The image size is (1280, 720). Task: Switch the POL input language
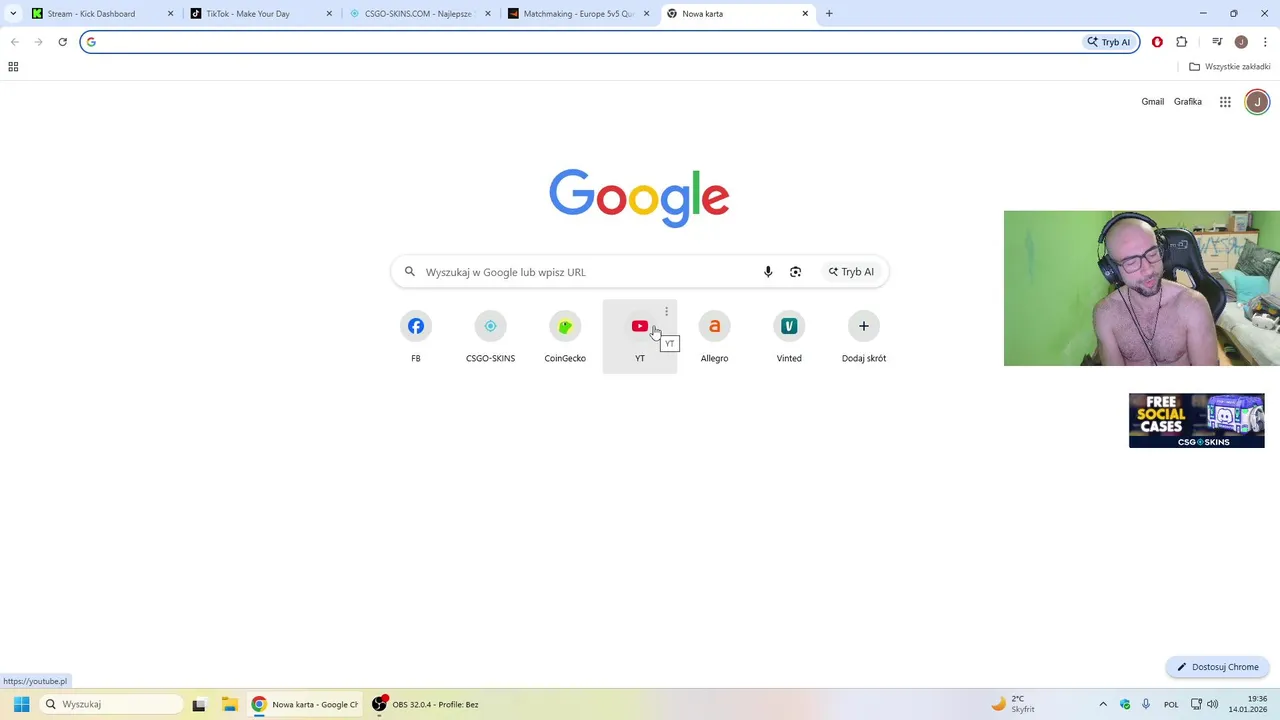[1171, 704]
